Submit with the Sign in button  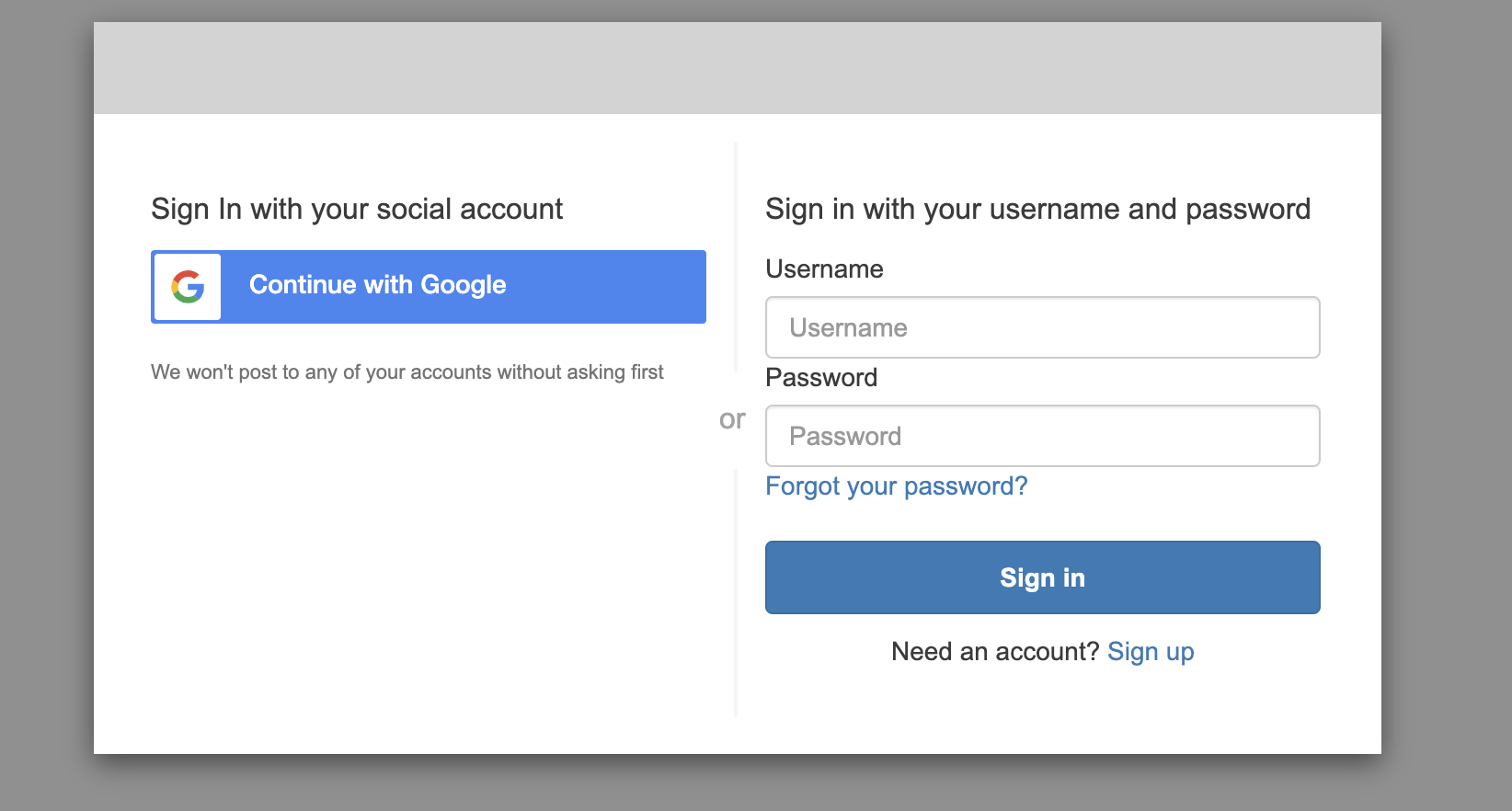(x=1043, y=577)
